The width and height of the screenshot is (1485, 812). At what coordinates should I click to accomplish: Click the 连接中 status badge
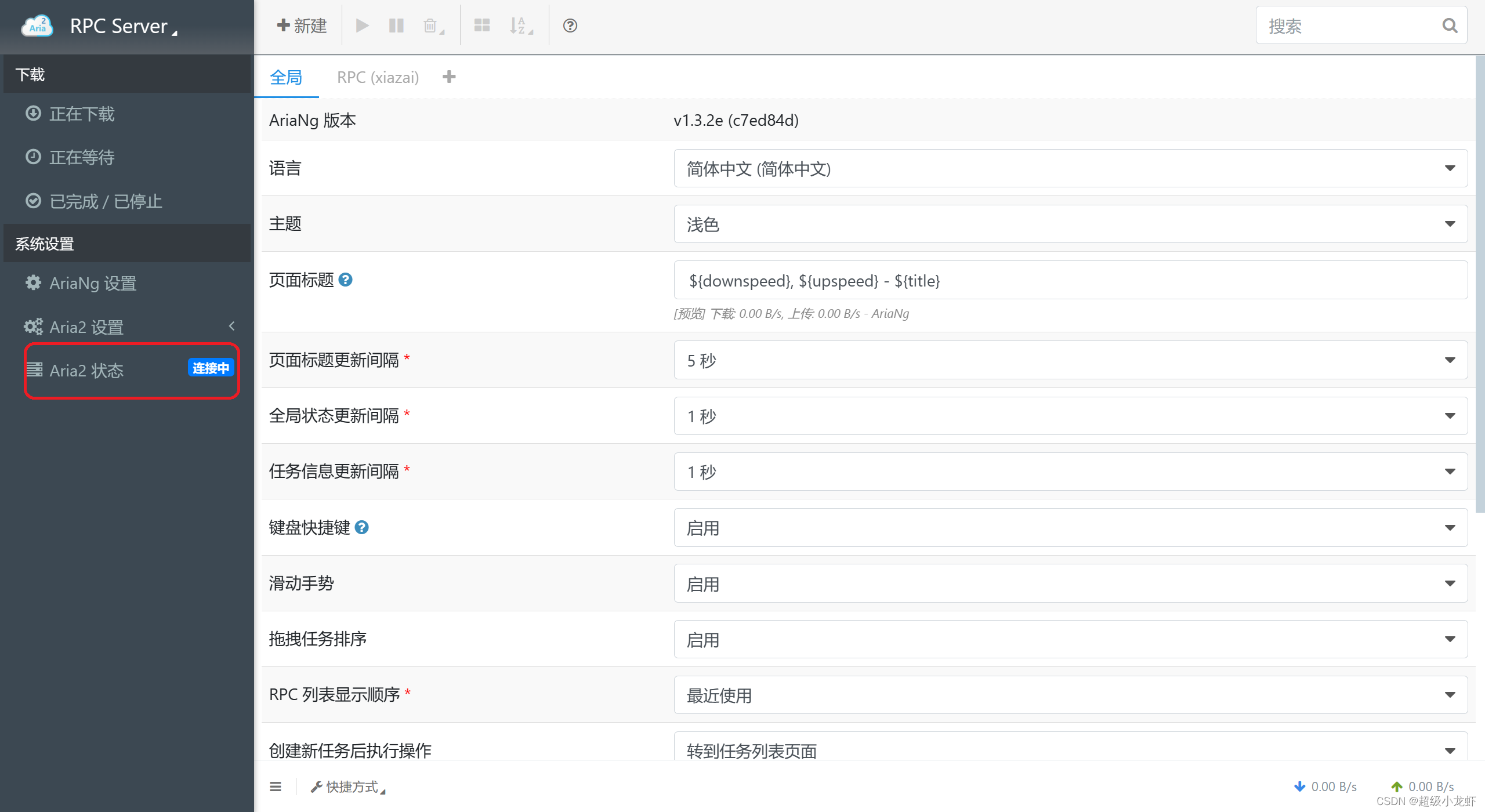211,368
